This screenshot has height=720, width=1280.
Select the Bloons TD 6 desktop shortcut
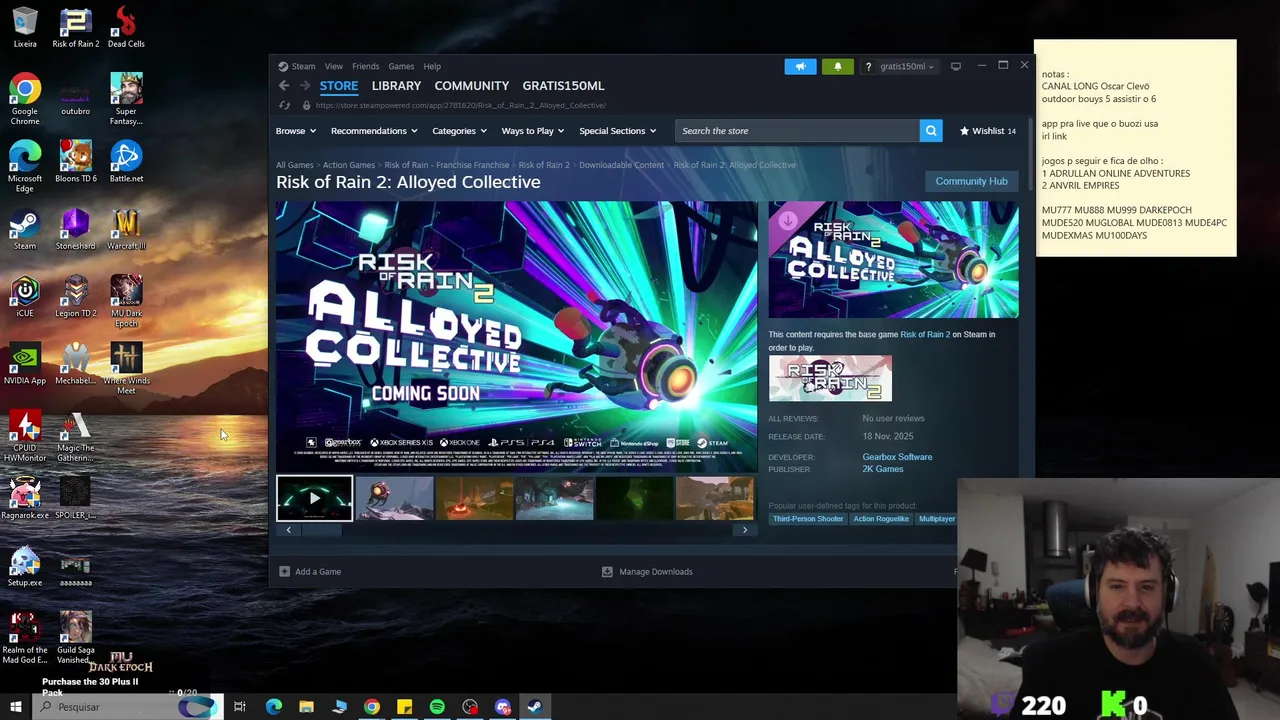[76, 162]
